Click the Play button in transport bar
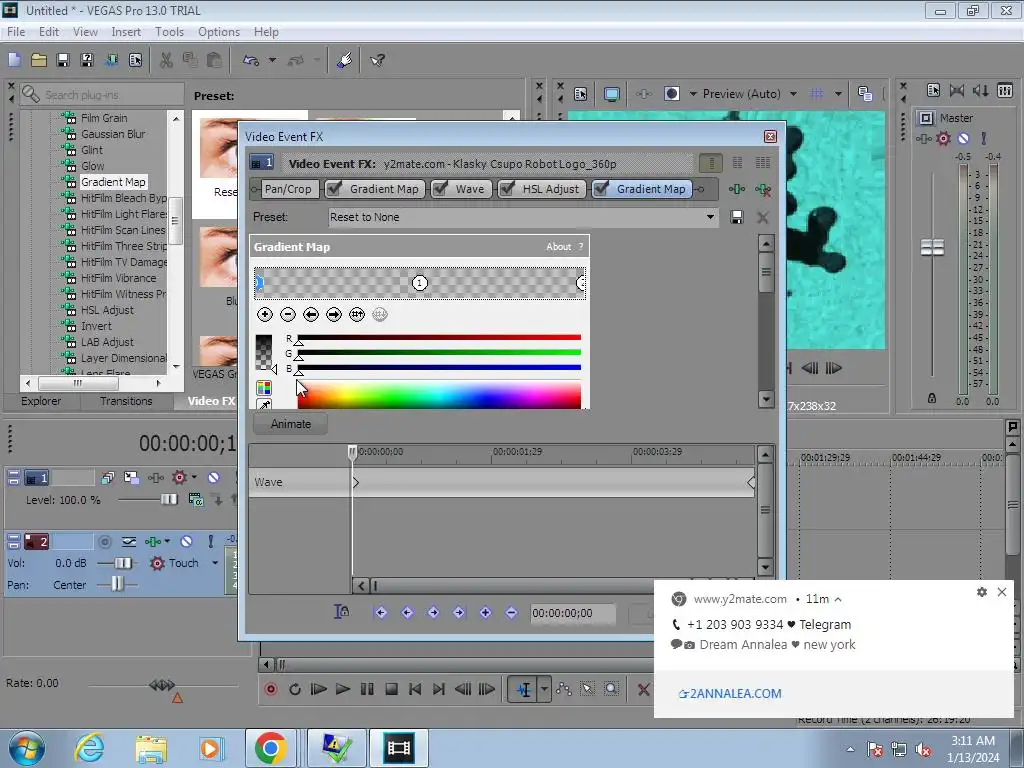The image size is (1024, 768). tap(342, 689)
